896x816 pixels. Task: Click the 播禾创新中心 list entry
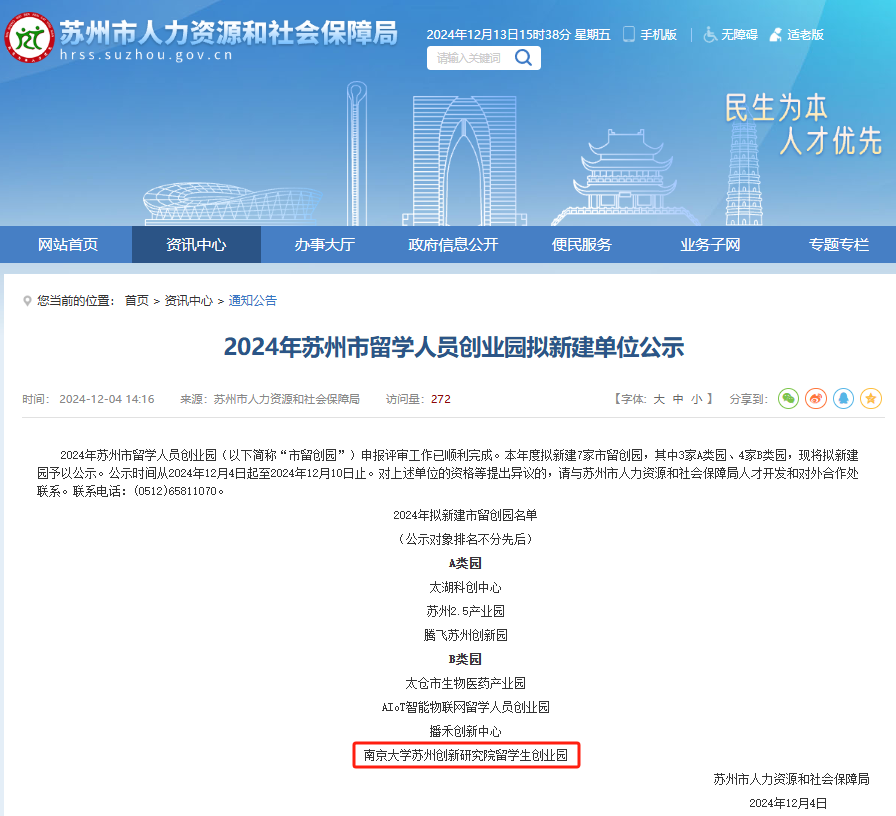(x=465, y=731)
